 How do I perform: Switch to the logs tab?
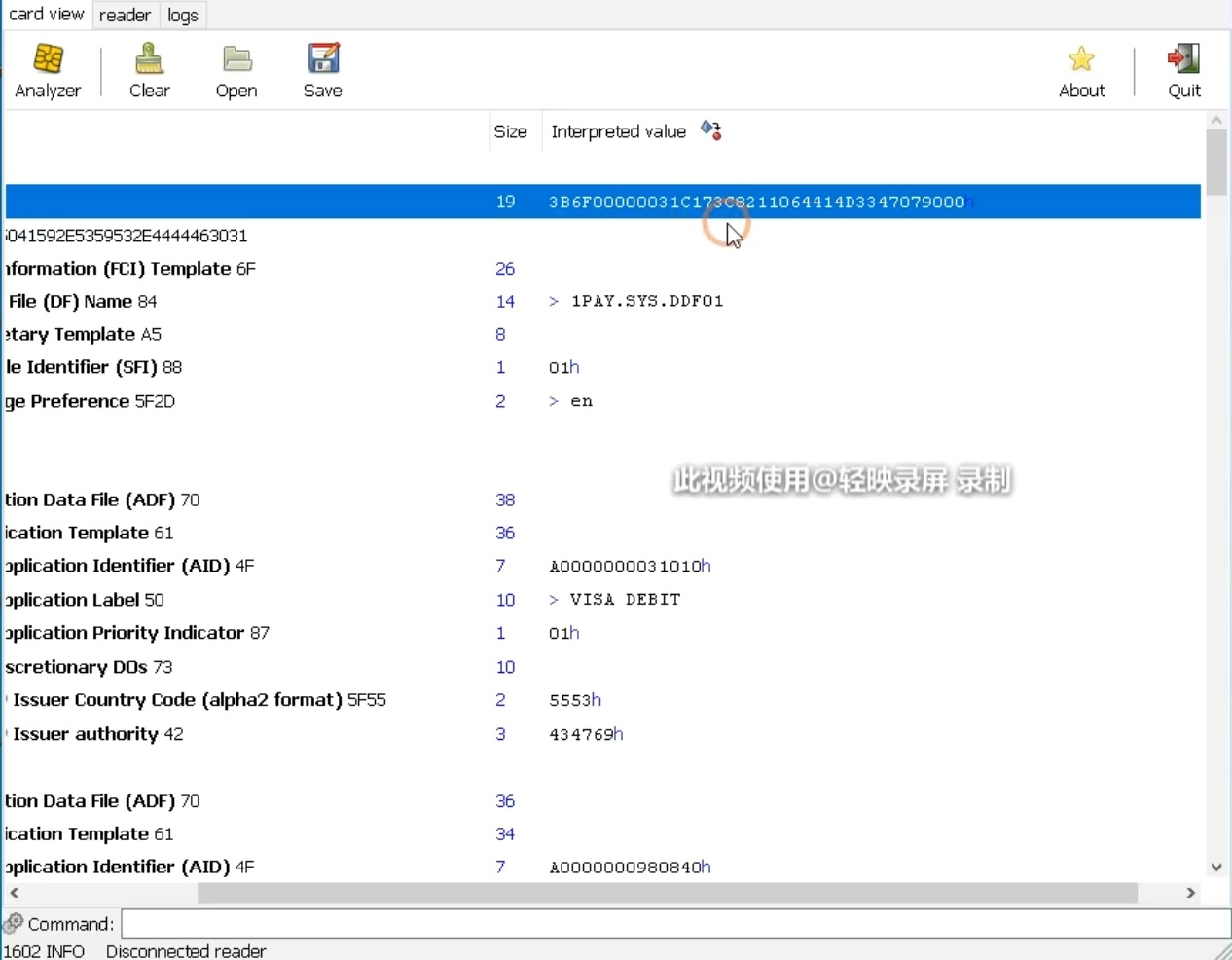coord(183,16)
